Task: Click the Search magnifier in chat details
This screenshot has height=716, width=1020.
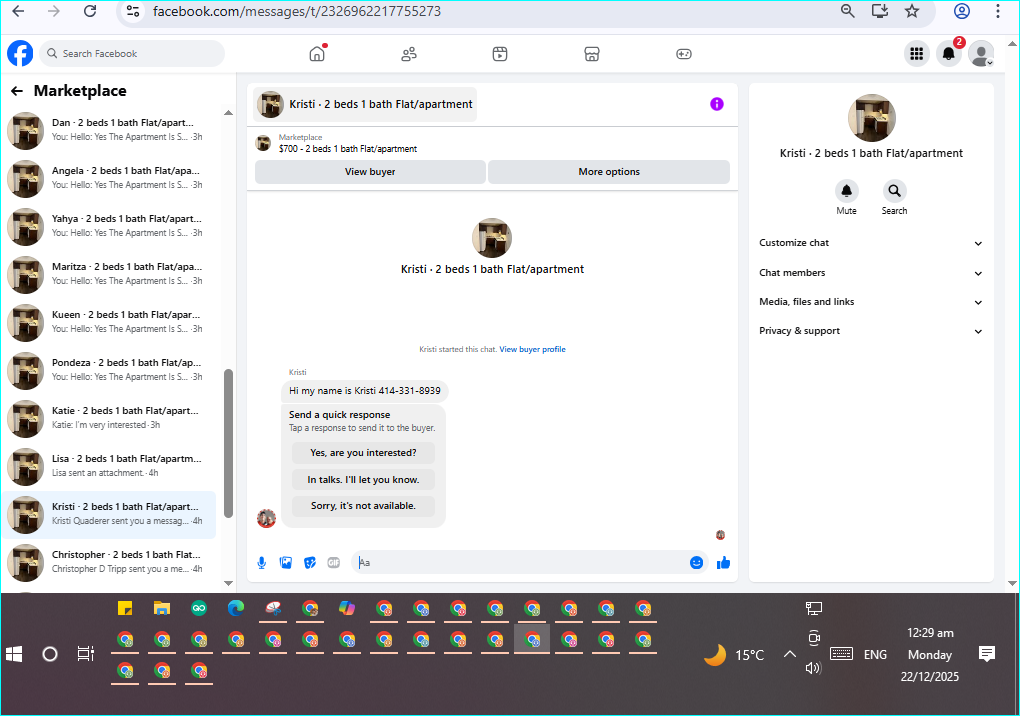Action: pos(894,191)
